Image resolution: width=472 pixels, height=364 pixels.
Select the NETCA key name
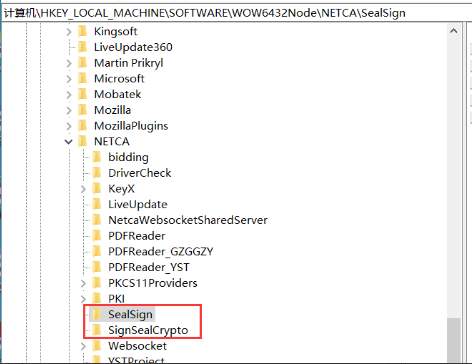pos(112,141)
